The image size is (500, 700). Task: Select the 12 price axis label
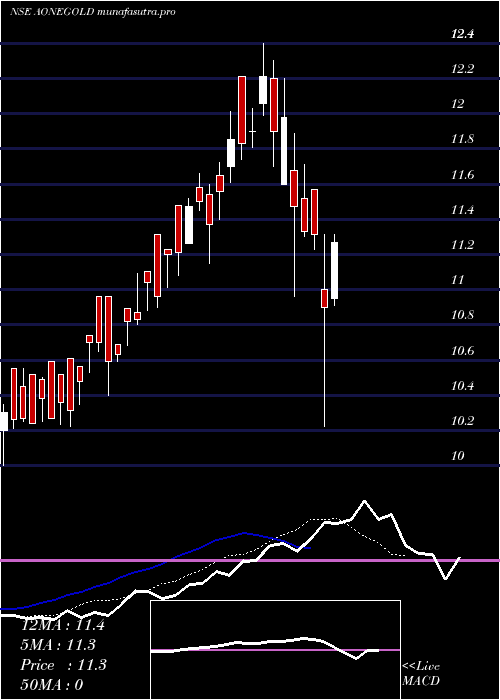[458, 104]
